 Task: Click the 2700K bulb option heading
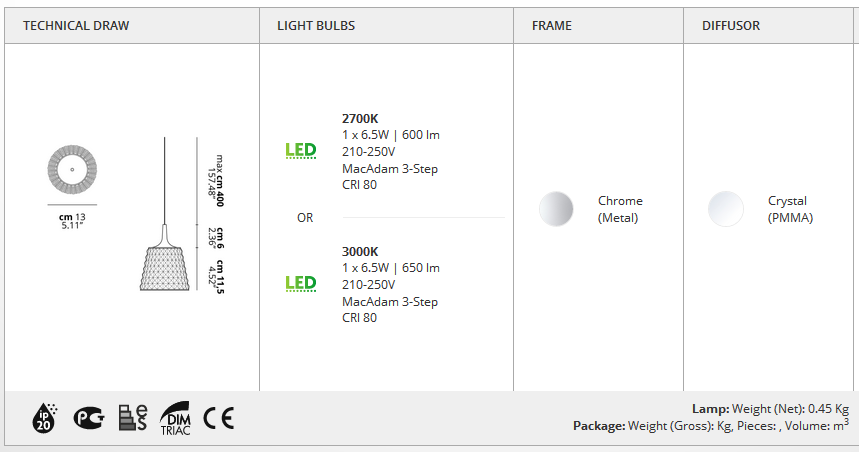360,118
